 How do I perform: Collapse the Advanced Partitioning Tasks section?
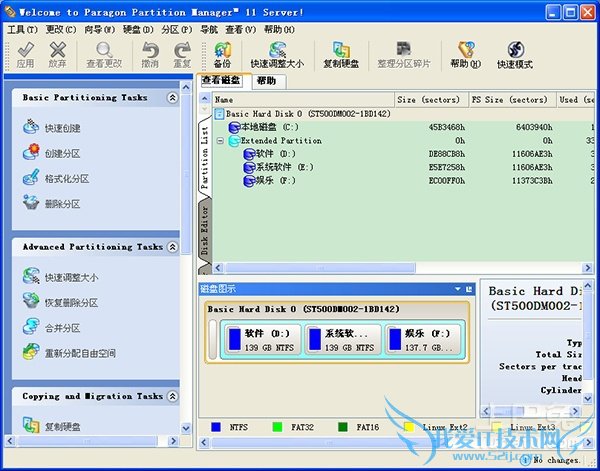pyautogui.click(x=172, y=247)
